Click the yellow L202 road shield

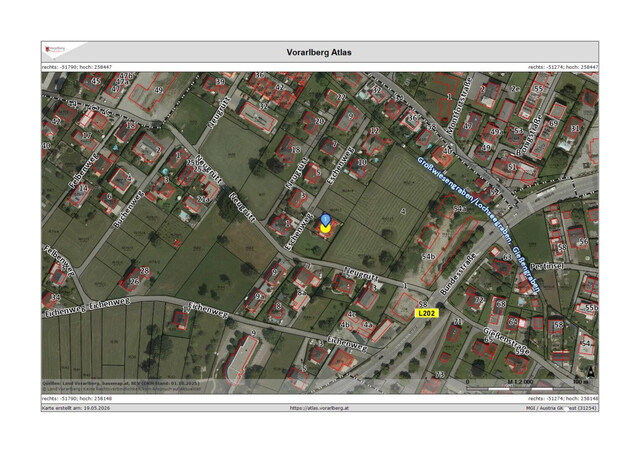pos(427,313)
